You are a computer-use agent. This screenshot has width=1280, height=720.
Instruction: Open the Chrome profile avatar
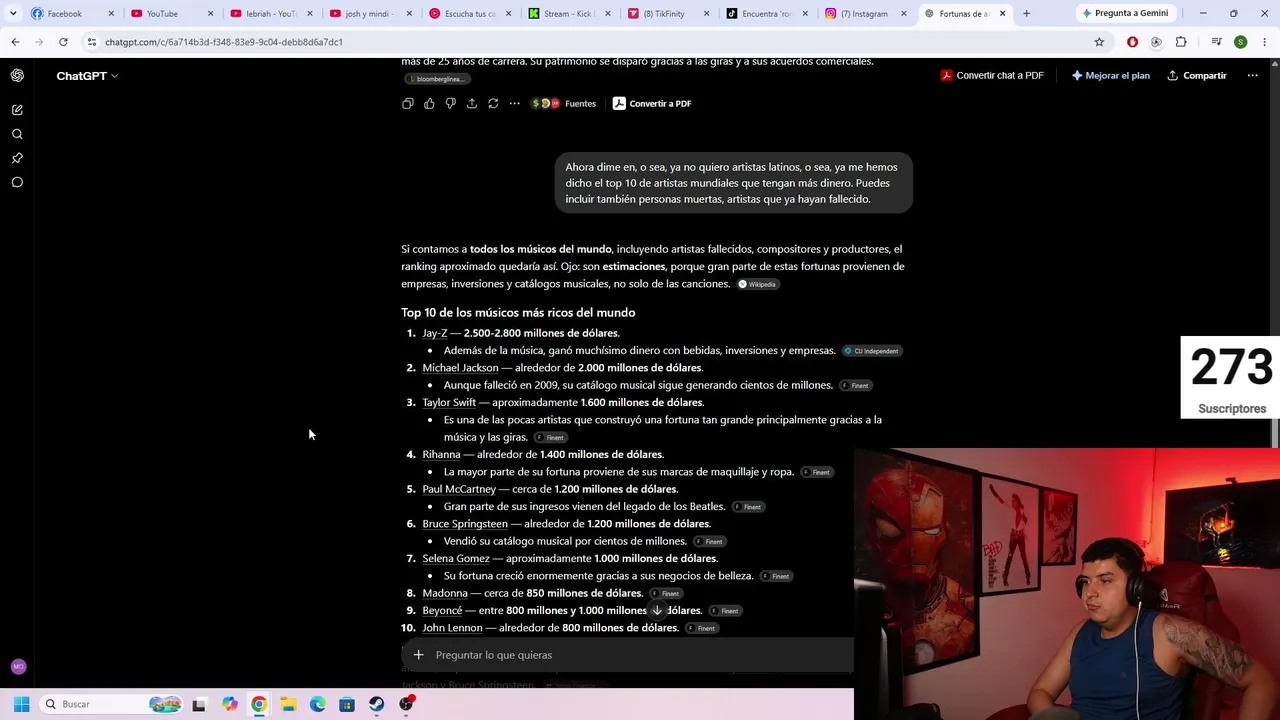point(1241,42)
